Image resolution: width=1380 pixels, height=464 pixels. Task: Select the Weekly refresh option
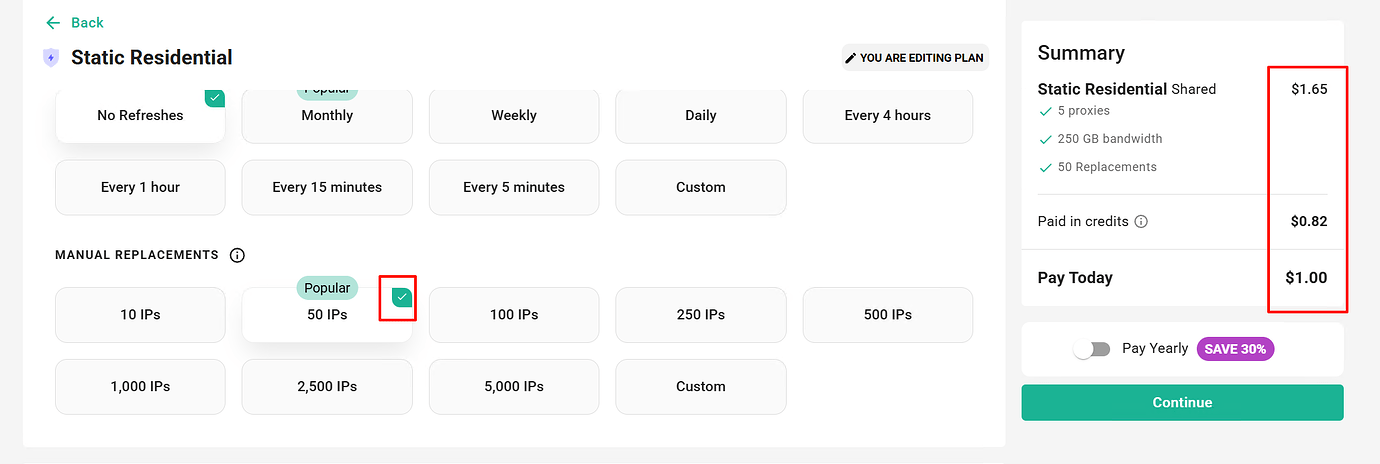point(514,116)
